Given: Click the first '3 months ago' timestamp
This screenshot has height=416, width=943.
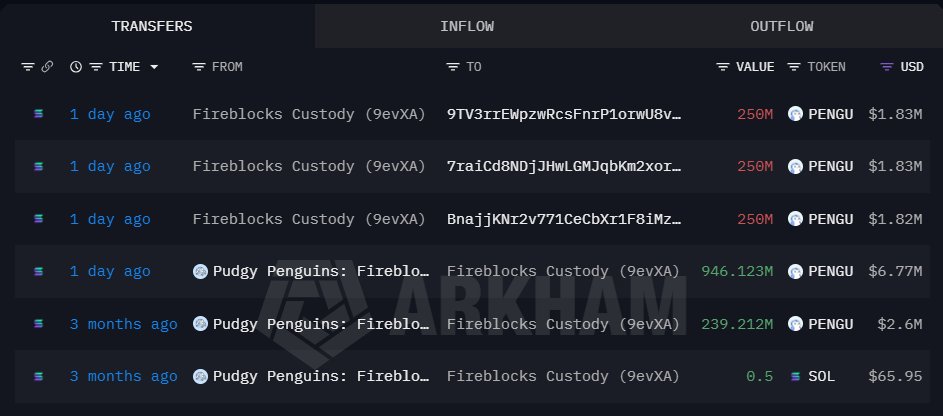Looking at the screenshot, I should pos(123,324).
